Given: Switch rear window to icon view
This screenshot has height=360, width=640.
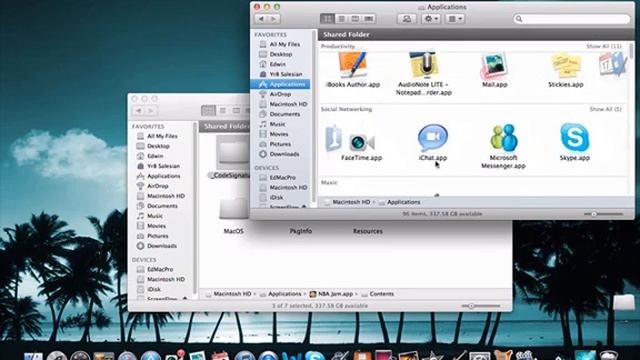Looking at the screenshot, I should 209,111.
